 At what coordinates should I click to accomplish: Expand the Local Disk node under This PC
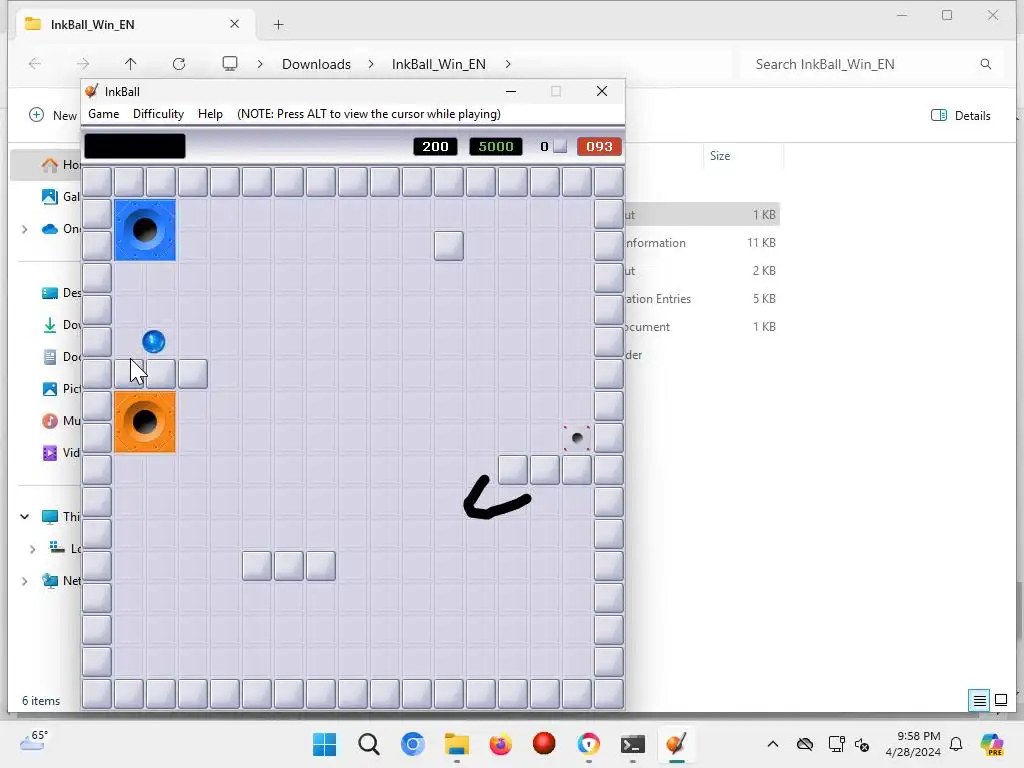pyautogui.click(x=33, y=549)
